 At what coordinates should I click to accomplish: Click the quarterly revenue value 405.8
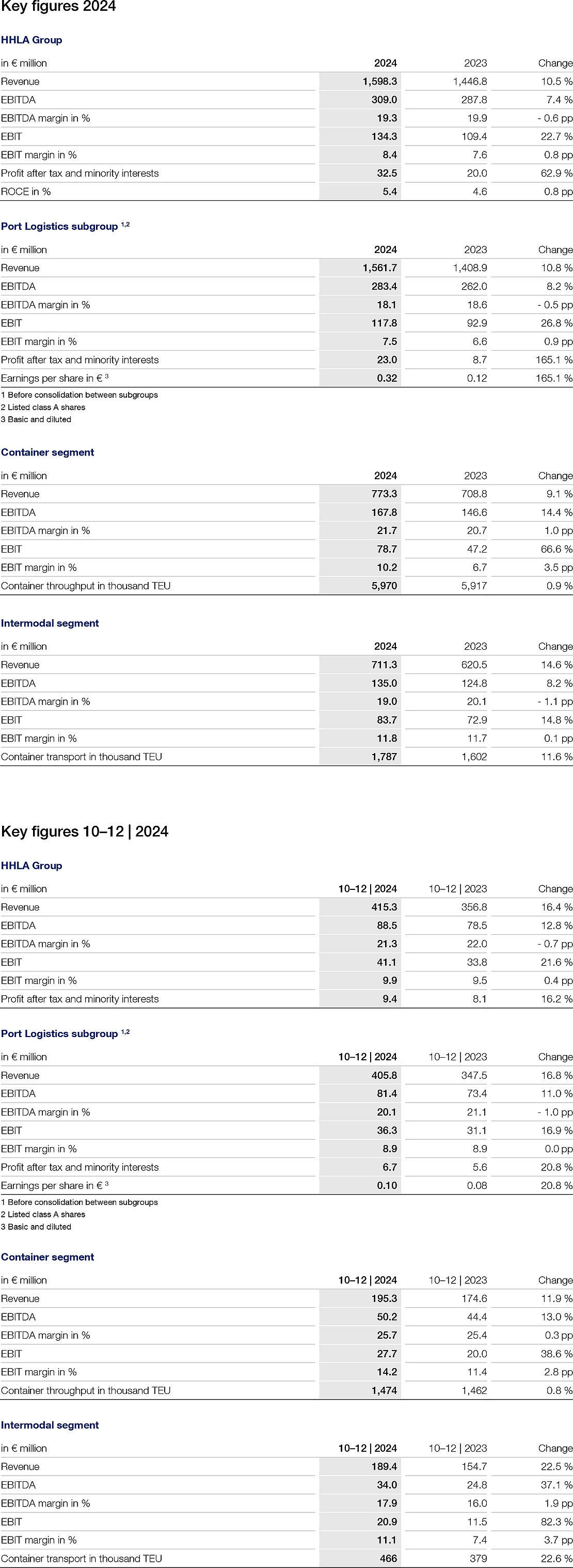[384, 1076]
